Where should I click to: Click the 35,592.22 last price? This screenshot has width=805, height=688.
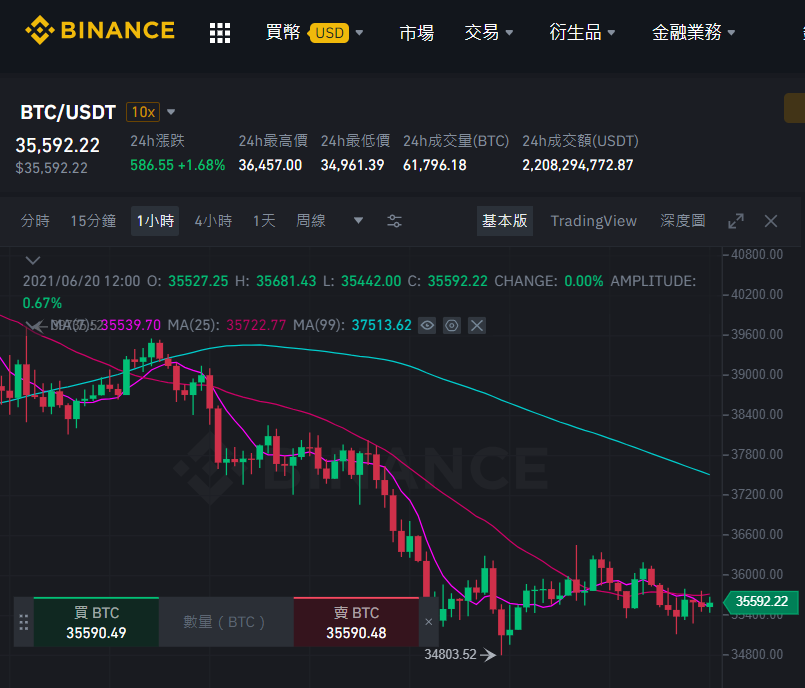tap(58, 146)
